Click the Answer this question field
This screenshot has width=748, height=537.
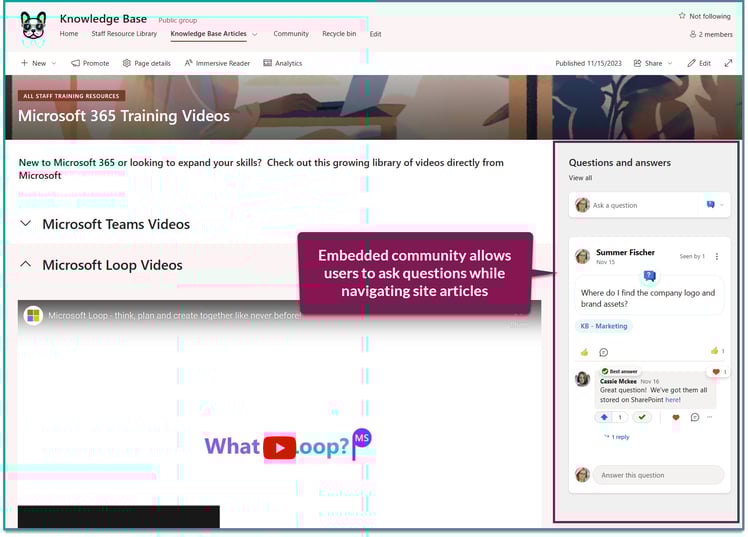658,475
